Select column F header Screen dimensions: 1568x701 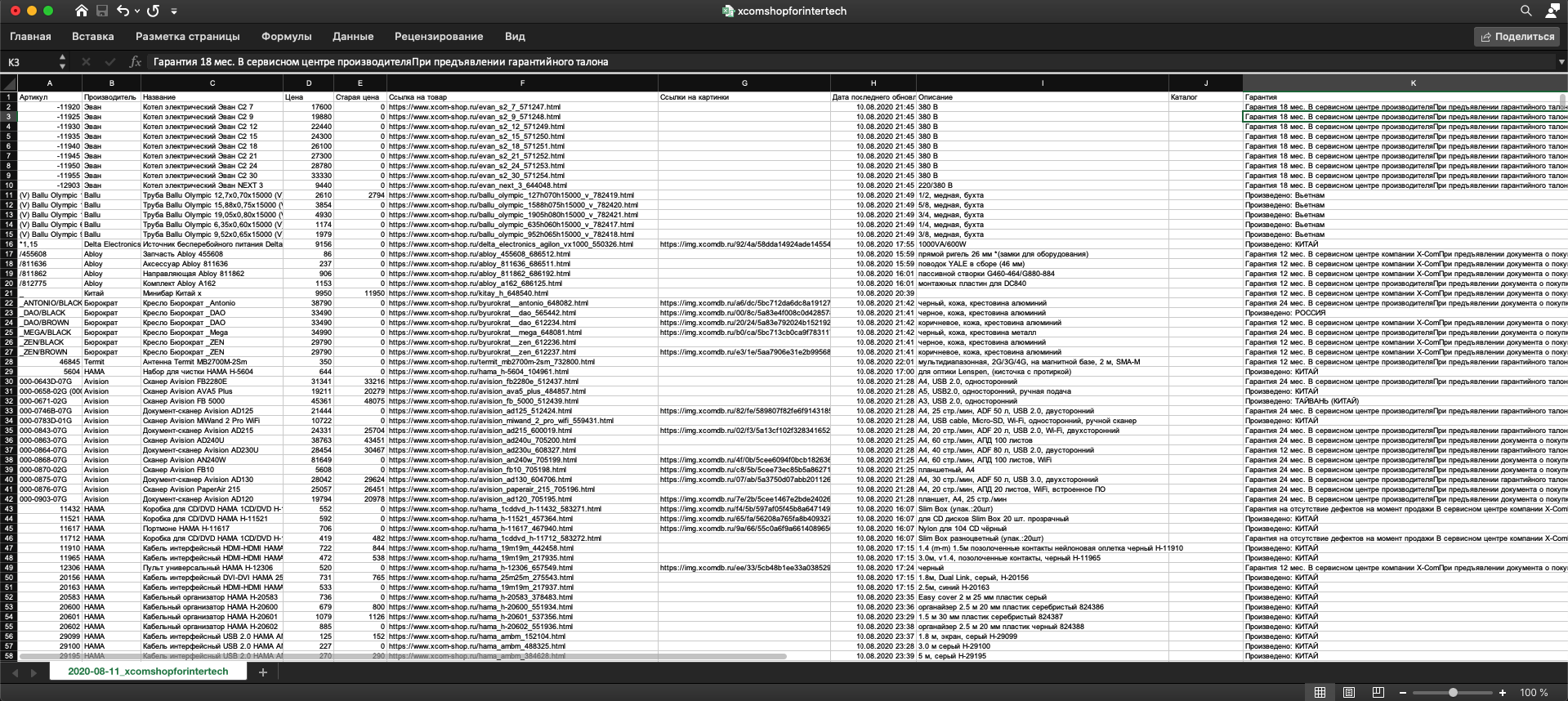523,83
